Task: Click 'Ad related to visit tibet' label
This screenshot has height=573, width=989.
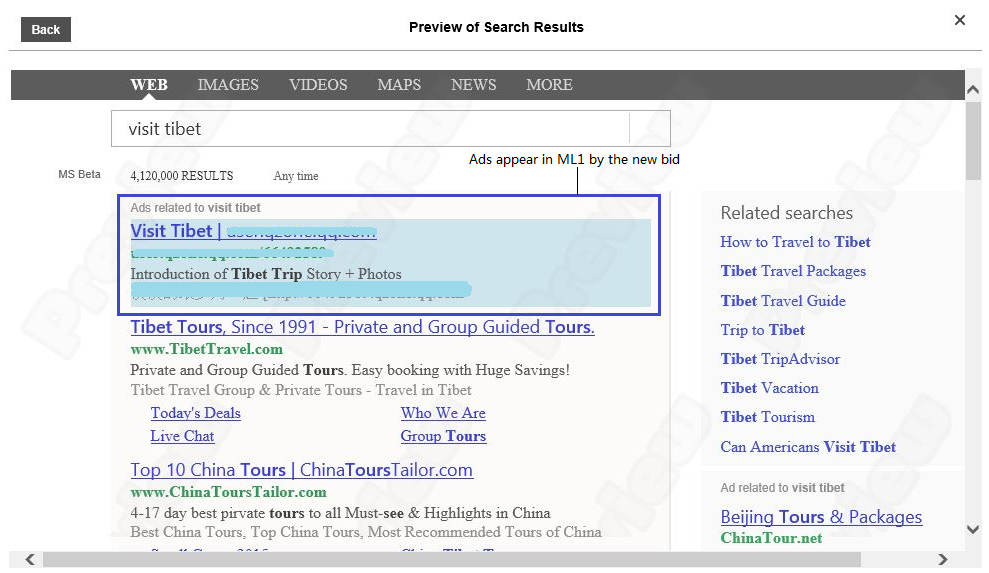Action: (782, 488)
